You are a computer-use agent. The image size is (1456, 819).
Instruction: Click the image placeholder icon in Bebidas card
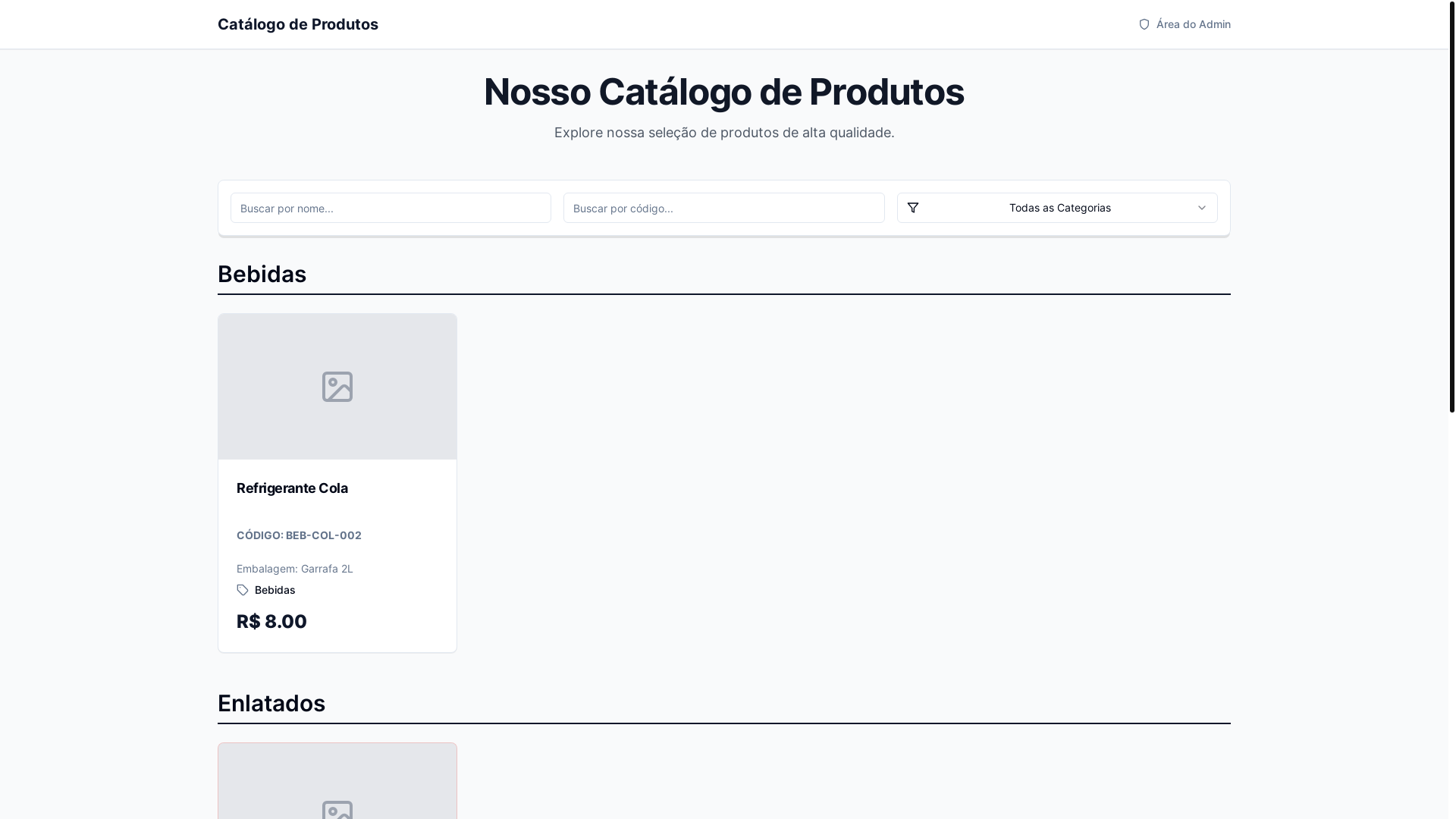click(x=337, y=387)
